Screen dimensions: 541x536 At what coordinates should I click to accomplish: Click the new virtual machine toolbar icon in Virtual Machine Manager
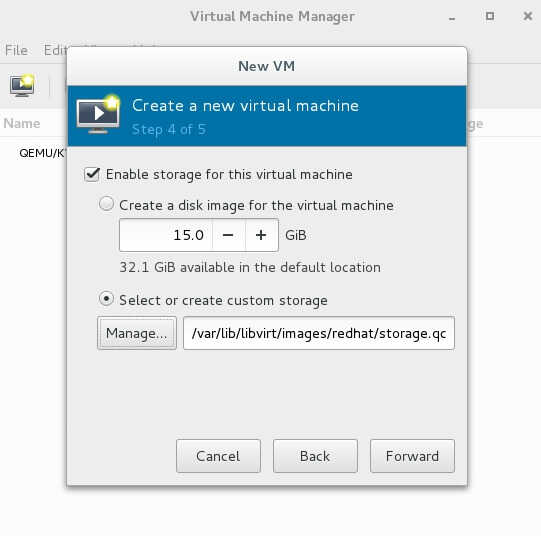(22, 85)
